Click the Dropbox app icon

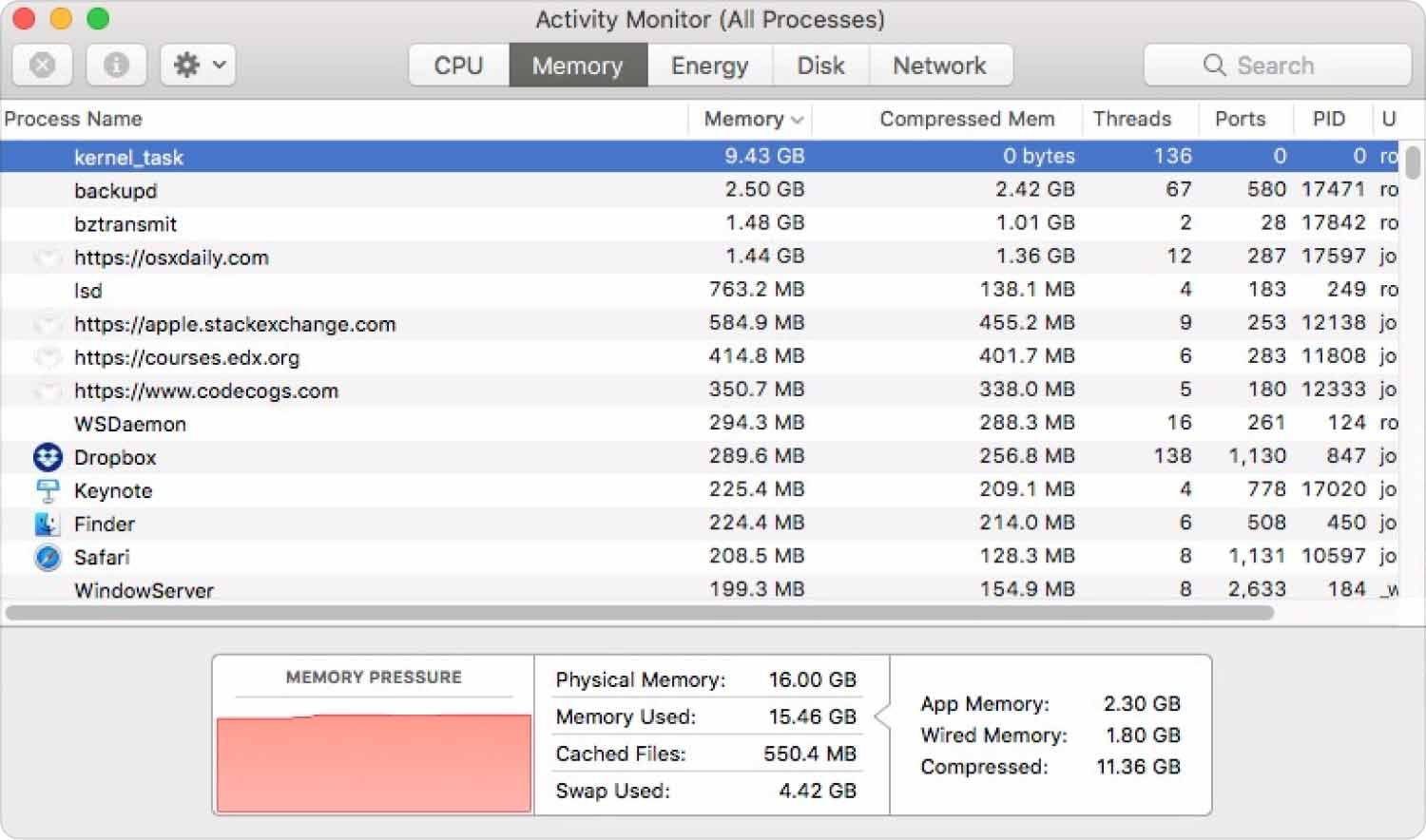48,457
